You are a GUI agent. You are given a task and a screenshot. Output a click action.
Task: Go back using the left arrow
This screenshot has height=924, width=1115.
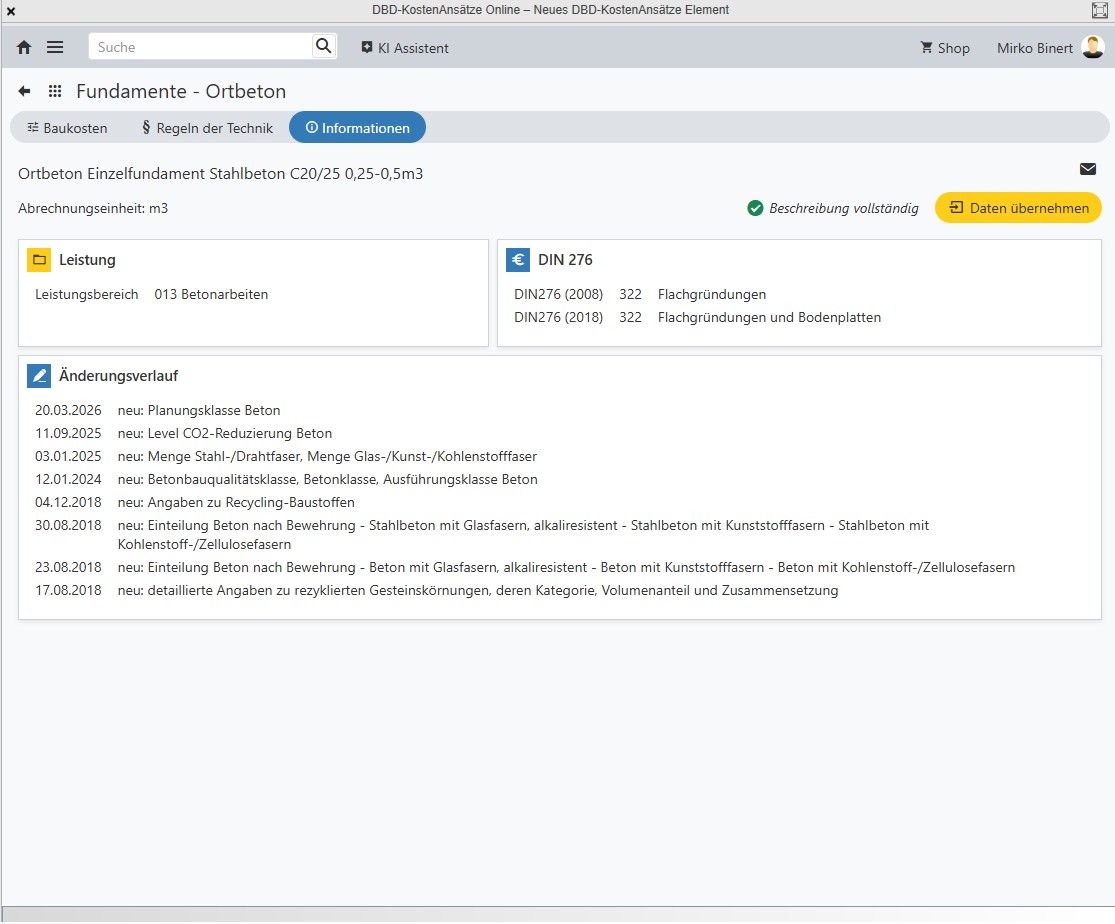click(25, 91)
